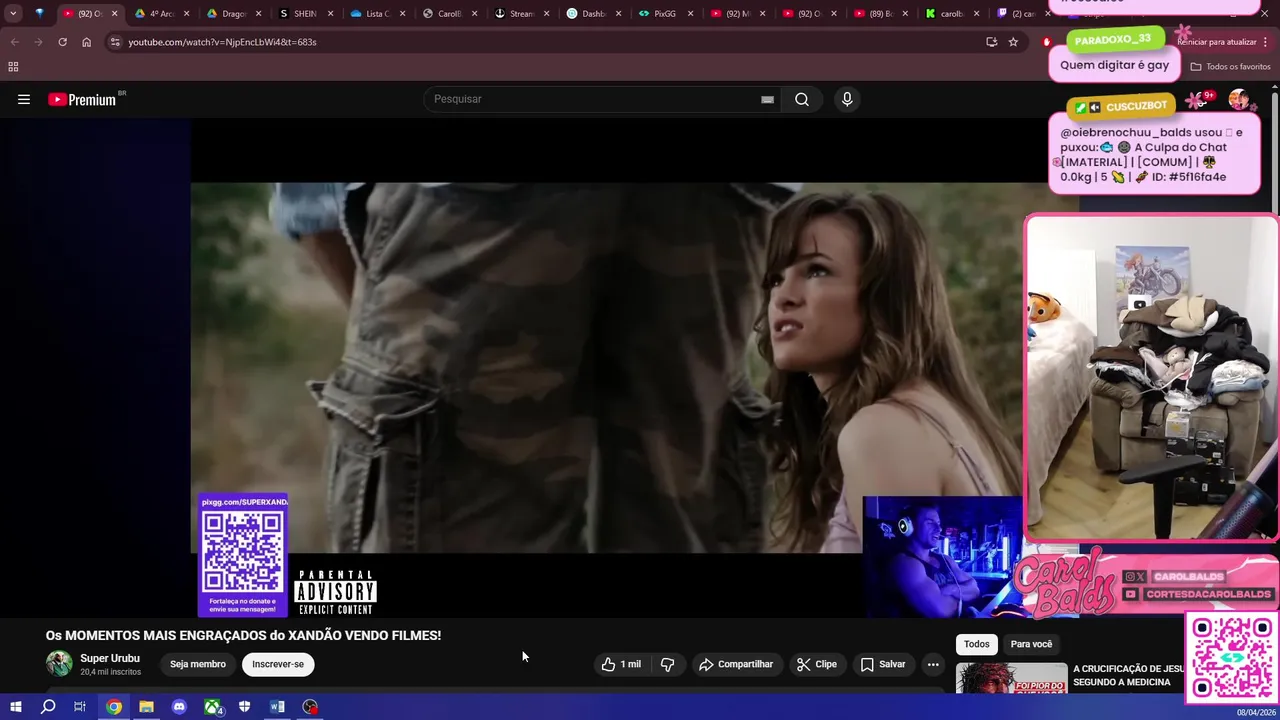Like the video with thumbs up
Image resolution: width=1280 pixels, height=720 pixels.
tap(621, 664)
